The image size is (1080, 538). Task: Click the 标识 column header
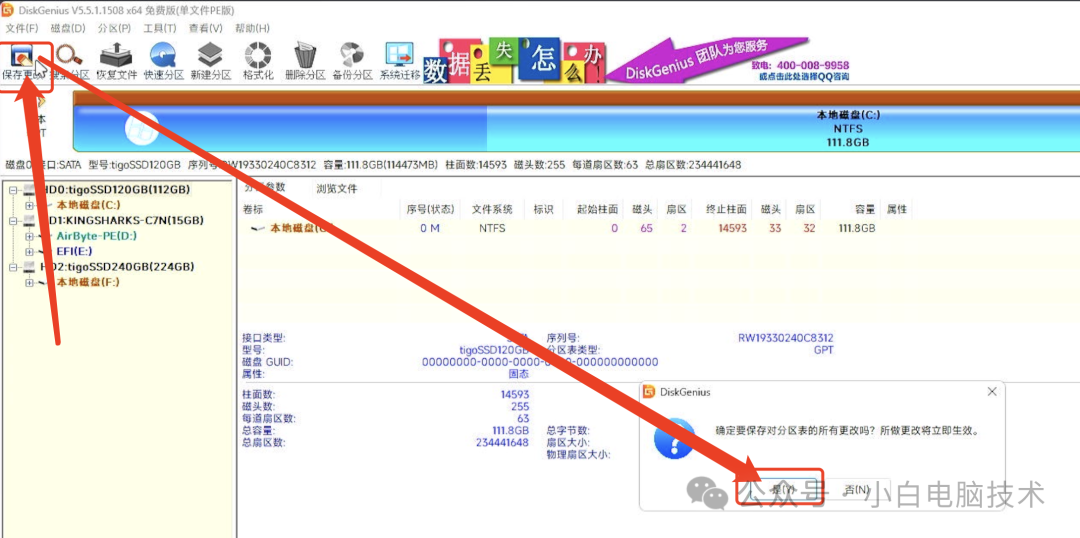[x=543, y=209]
